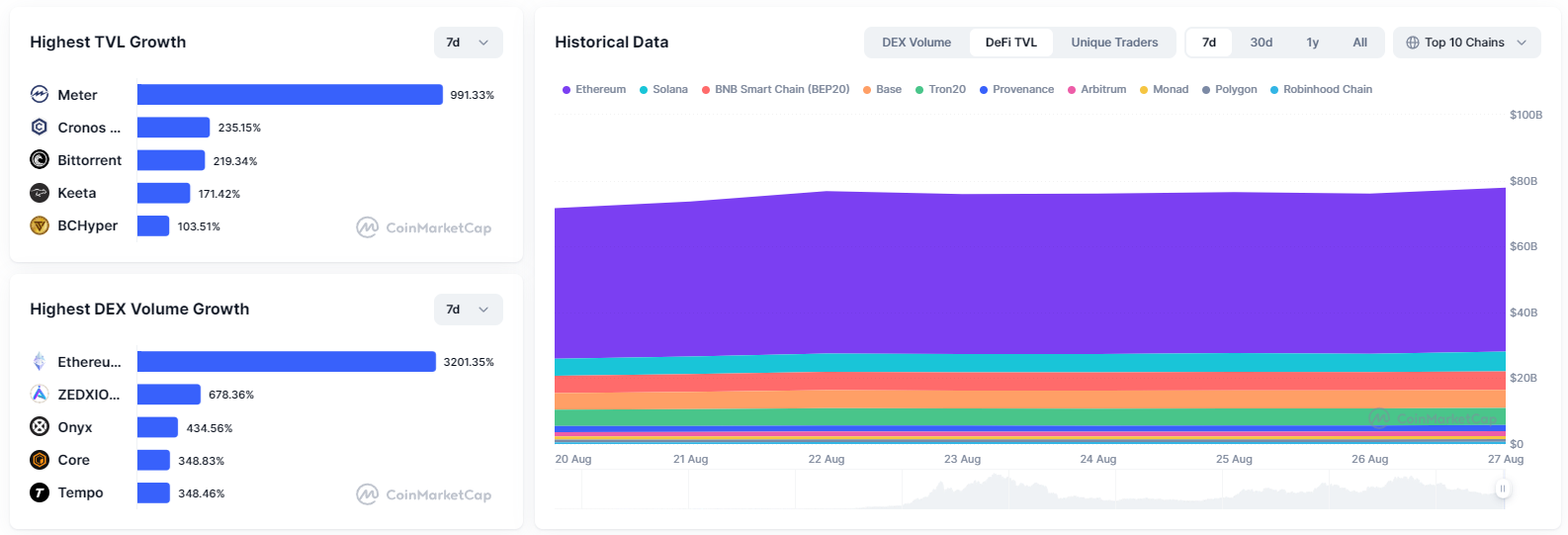Open the Top 10 Chains dropdown

1467,43
